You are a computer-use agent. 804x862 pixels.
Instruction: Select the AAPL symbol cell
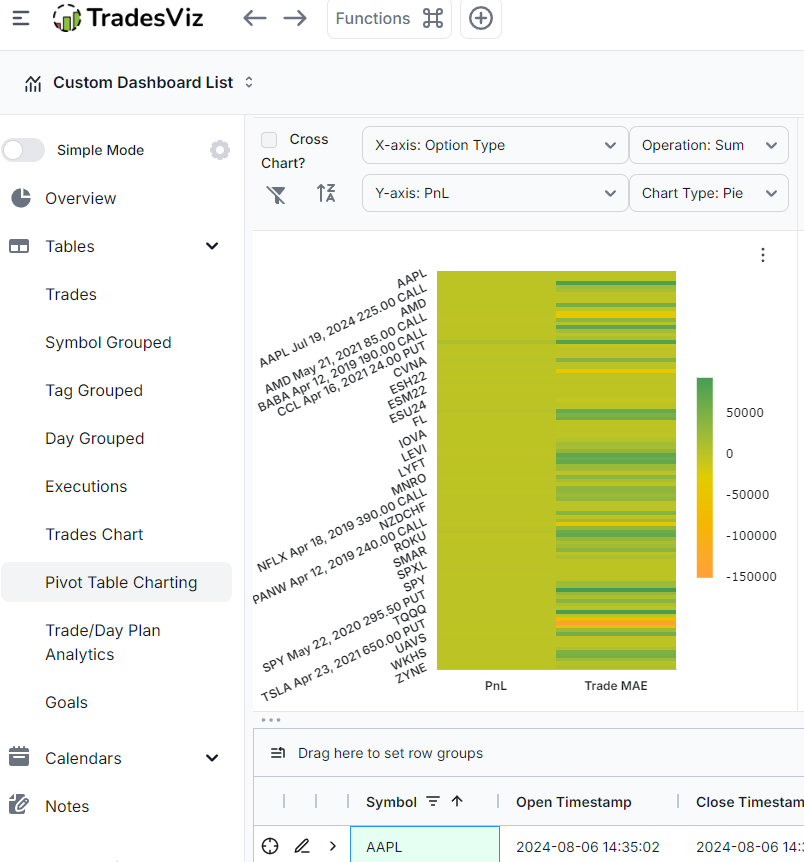point(425,844)
